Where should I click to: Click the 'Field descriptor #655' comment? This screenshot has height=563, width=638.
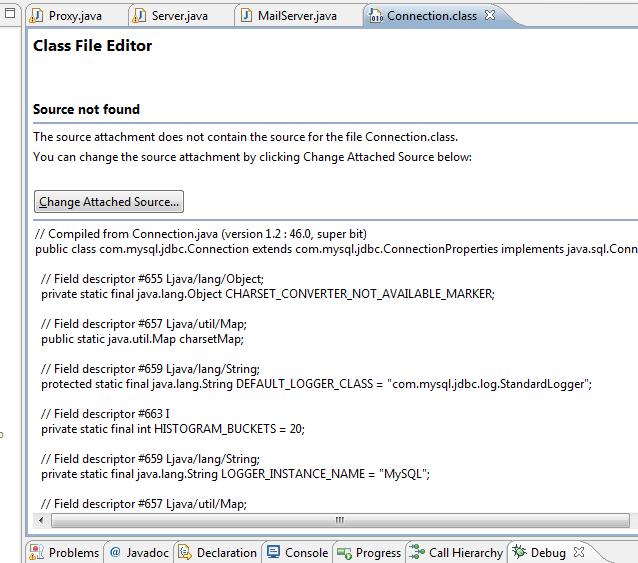click(152, 279)
